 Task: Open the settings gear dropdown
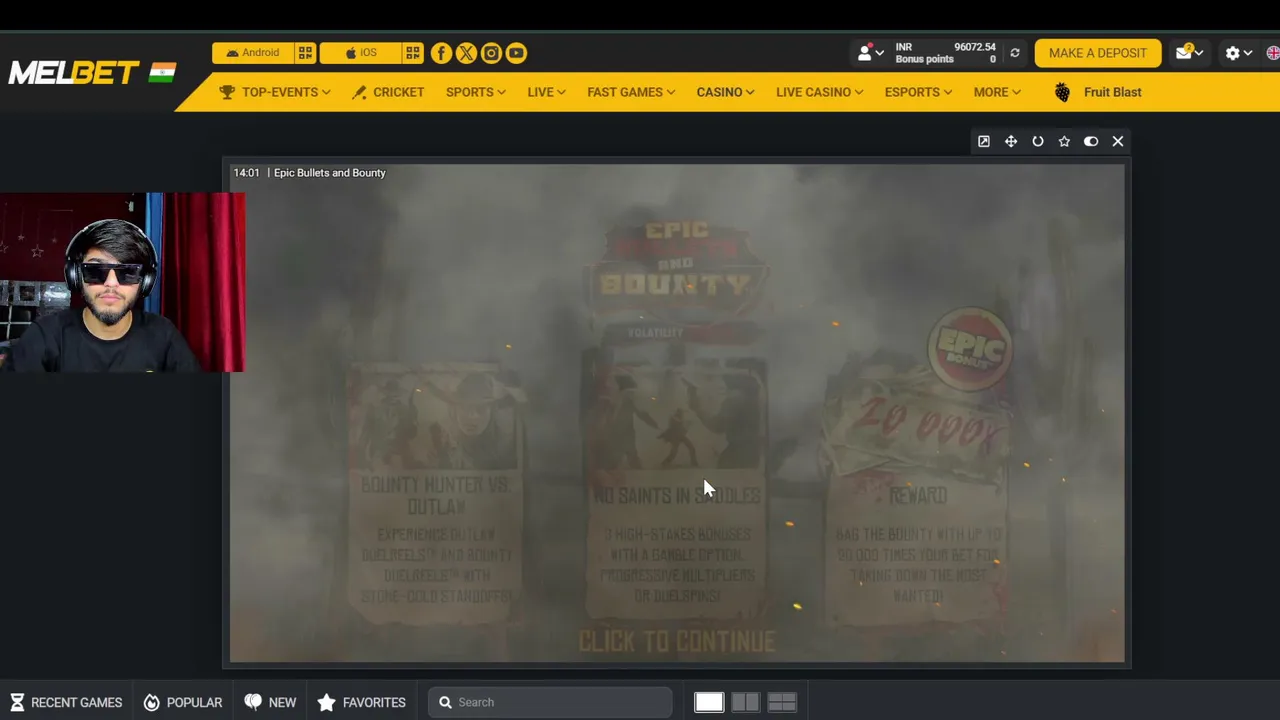tap(1238, 53)
